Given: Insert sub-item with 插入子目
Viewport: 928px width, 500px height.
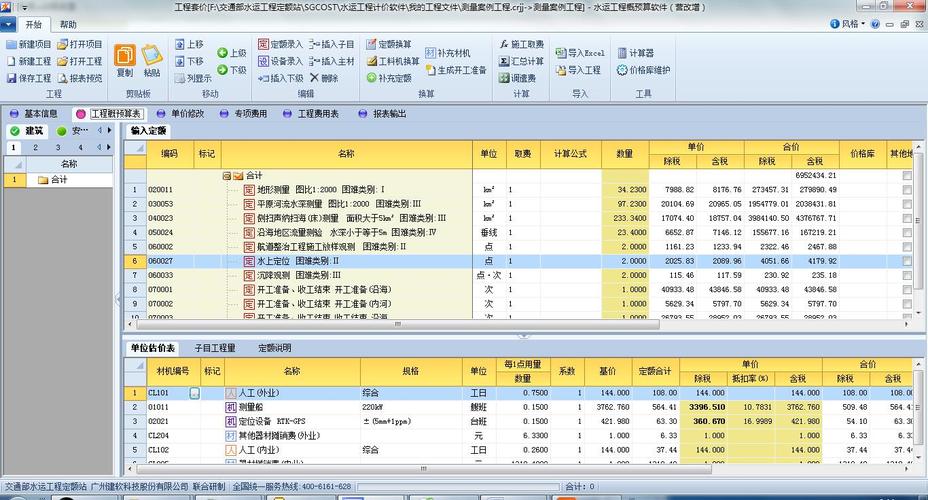Looking at the screenshot, I should (314, 44).
